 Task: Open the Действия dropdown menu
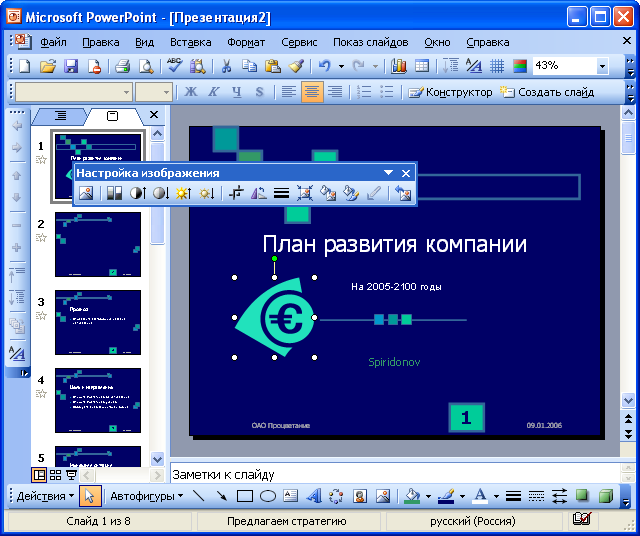pos(45,496)
